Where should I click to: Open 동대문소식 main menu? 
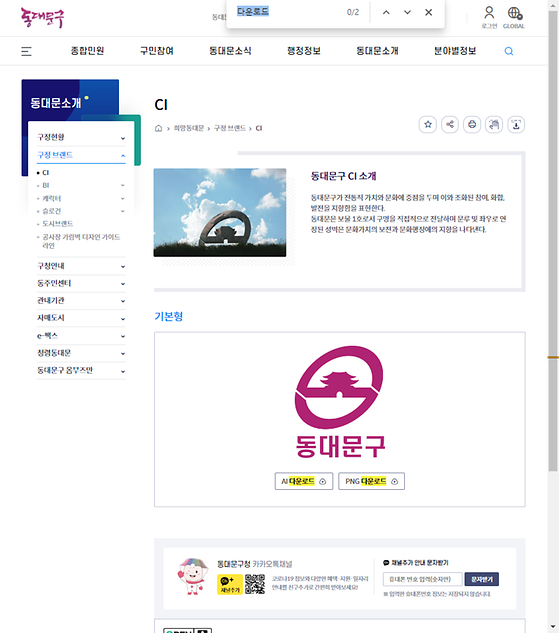click(230, 51)
